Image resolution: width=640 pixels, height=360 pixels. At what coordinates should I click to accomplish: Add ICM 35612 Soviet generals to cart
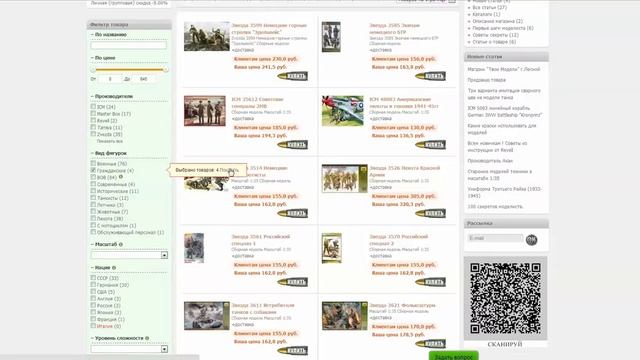pyautogui.click(x=293, y=145)
